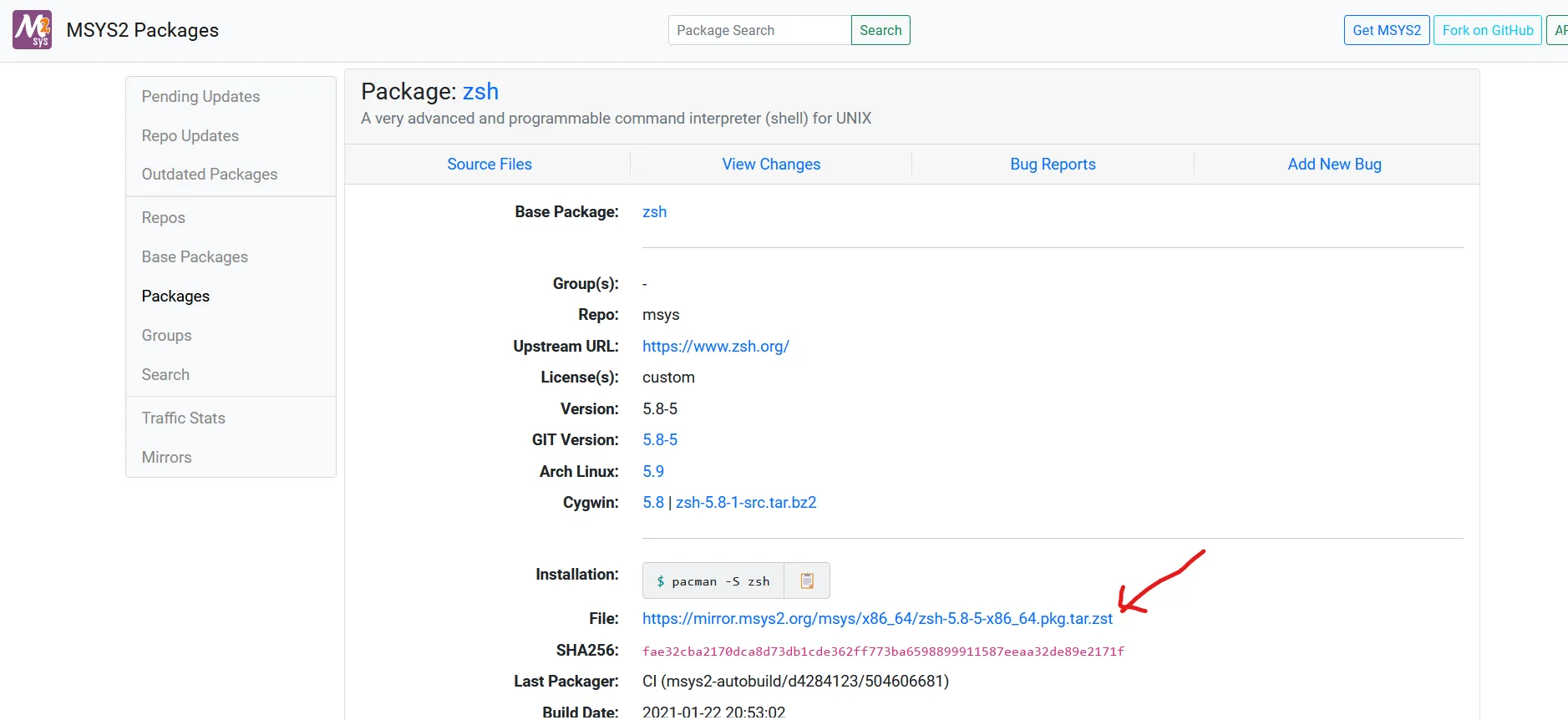Open zsh-5.8-1-src.tar.bz2 Cygwin source link
Screen dimensions: 1568x720
(x=746, y=502)
